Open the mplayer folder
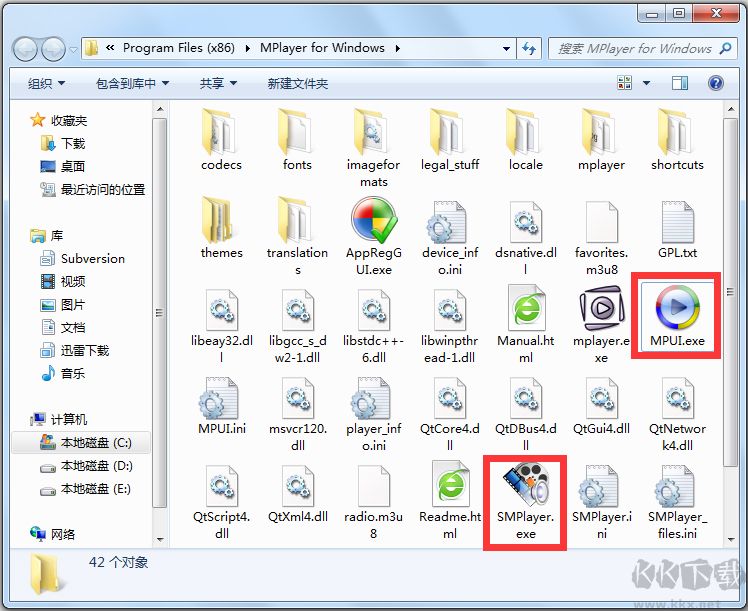Screen dimensions: 748x611 click(x=601, y=139)
